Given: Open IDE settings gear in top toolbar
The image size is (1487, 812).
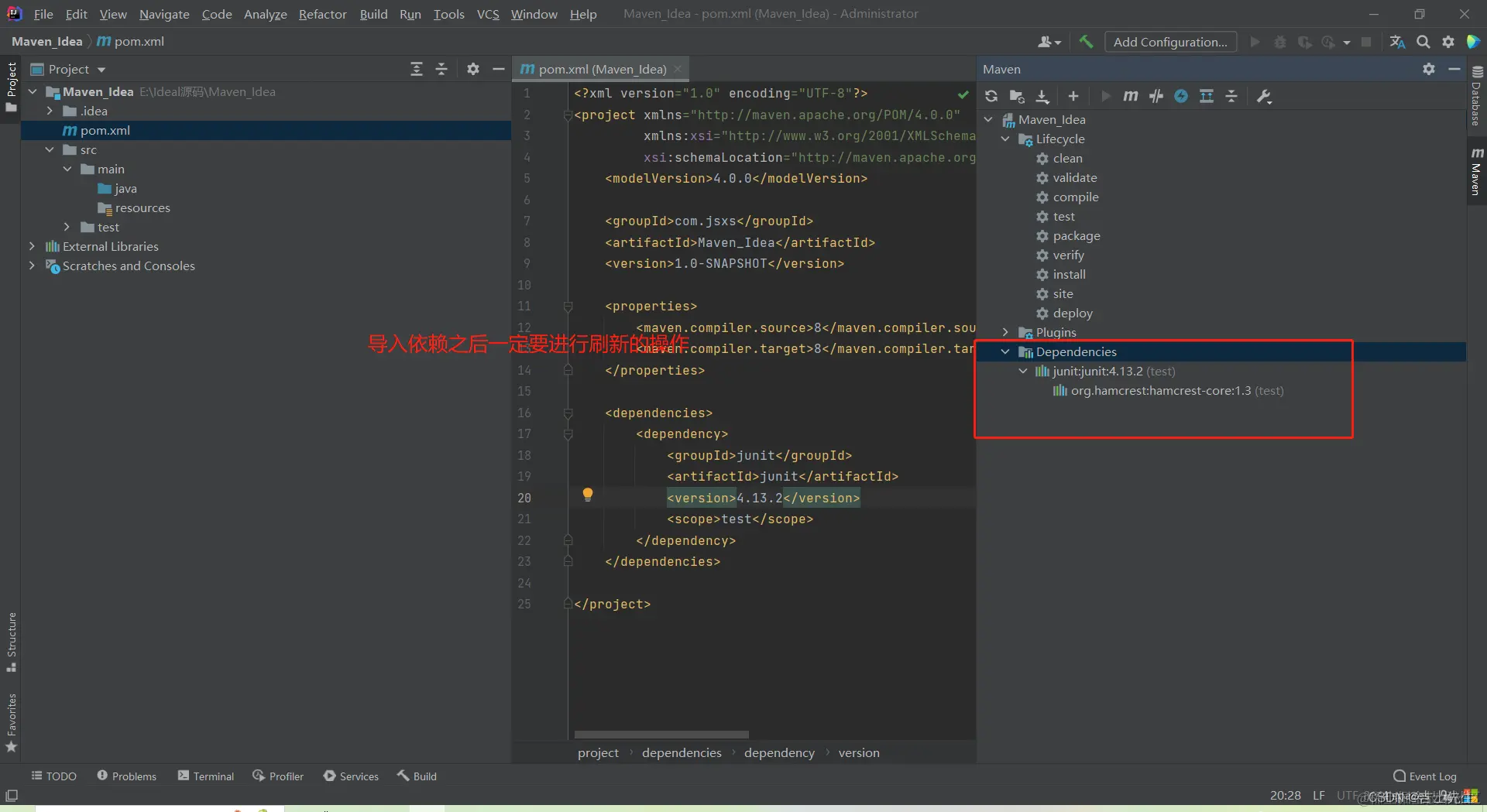Looking at the screenshot, I should (1448, 42).
